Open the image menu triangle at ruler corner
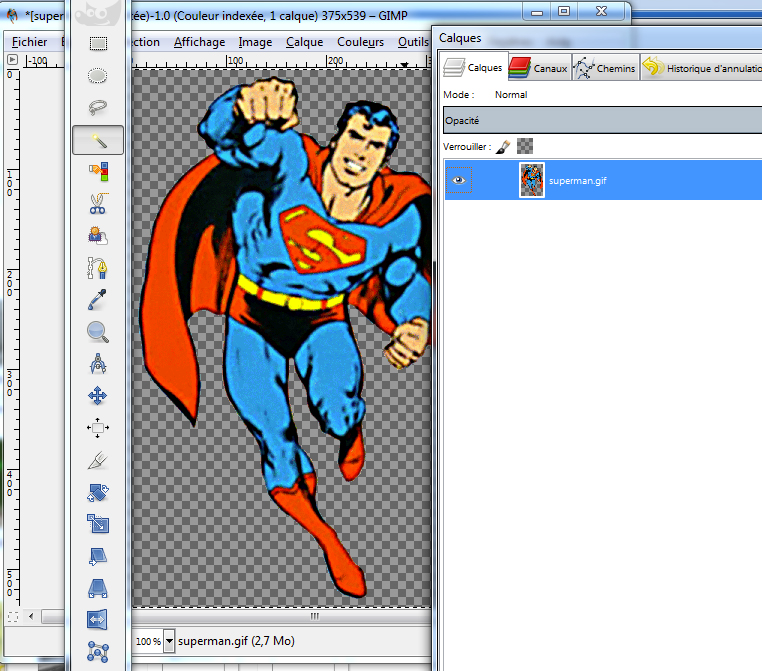 13,60
